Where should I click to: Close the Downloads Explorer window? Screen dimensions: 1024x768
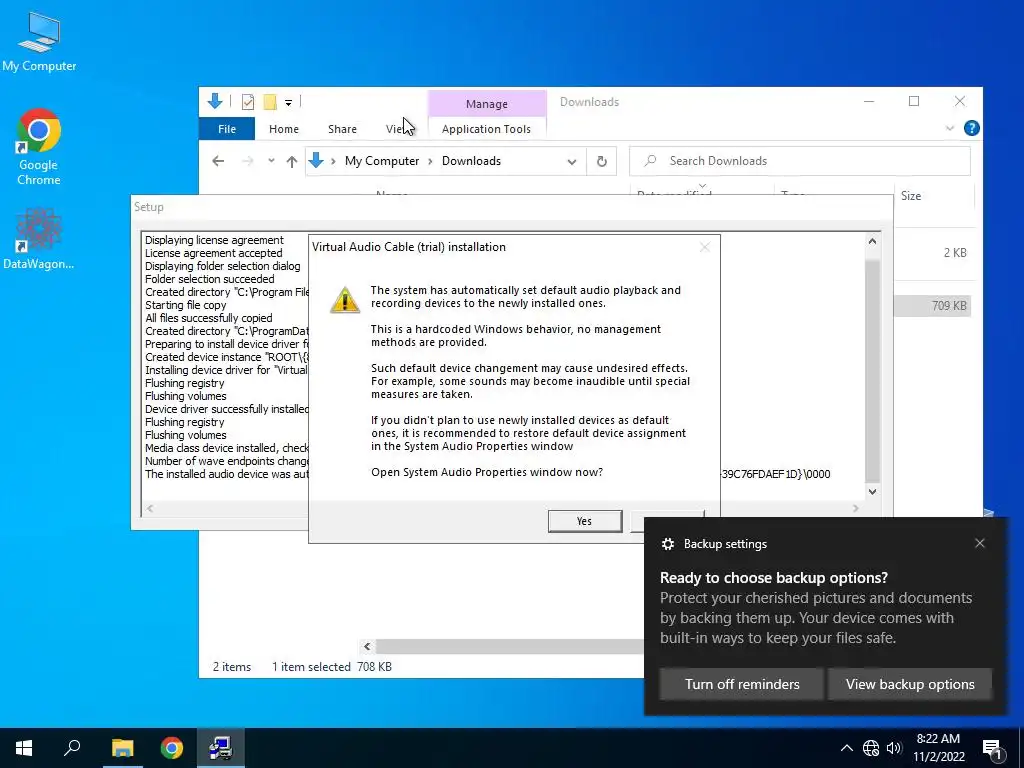959,101
